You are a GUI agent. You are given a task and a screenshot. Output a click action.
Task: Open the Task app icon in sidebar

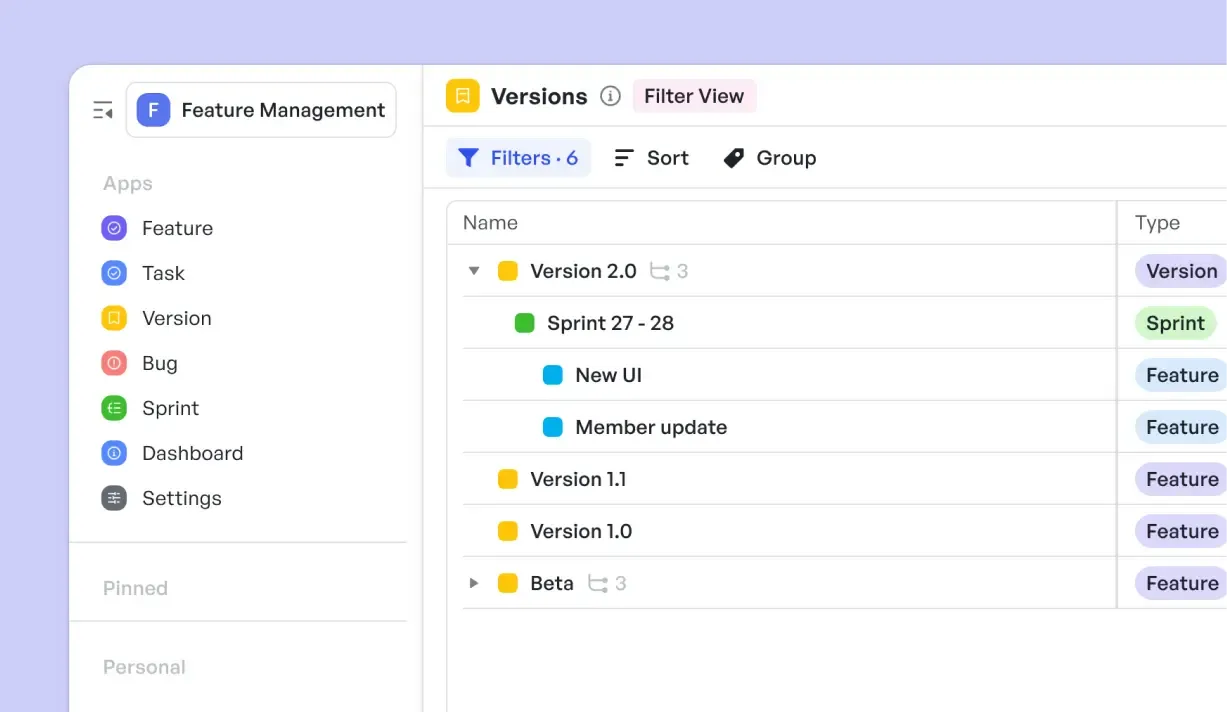click(x=114, y=273)
